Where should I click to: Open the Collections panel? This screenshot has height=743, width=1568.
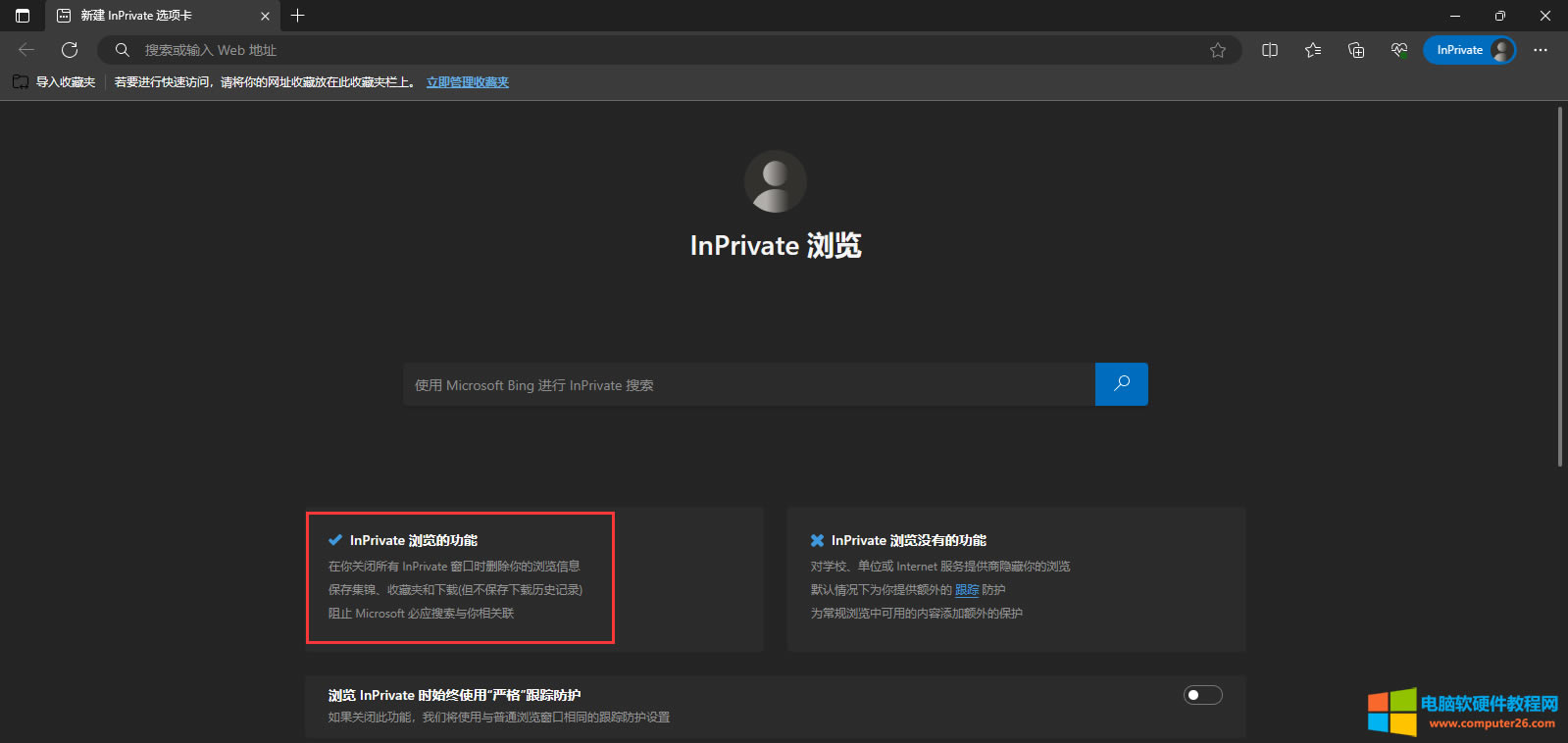pyautogui.click(x=1356, y=50)
